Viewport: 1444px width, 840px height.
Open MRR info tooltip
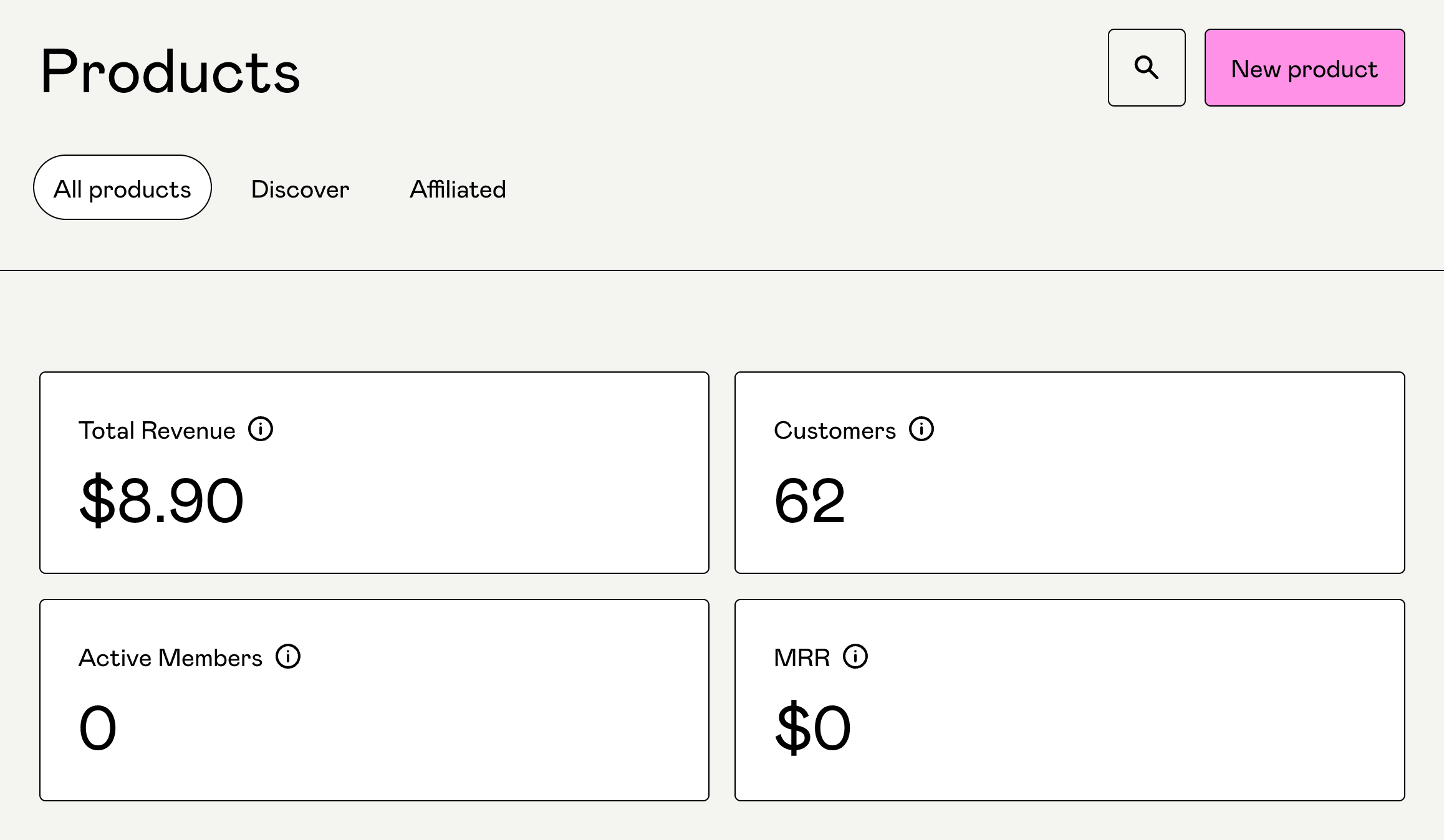point(854,657)
